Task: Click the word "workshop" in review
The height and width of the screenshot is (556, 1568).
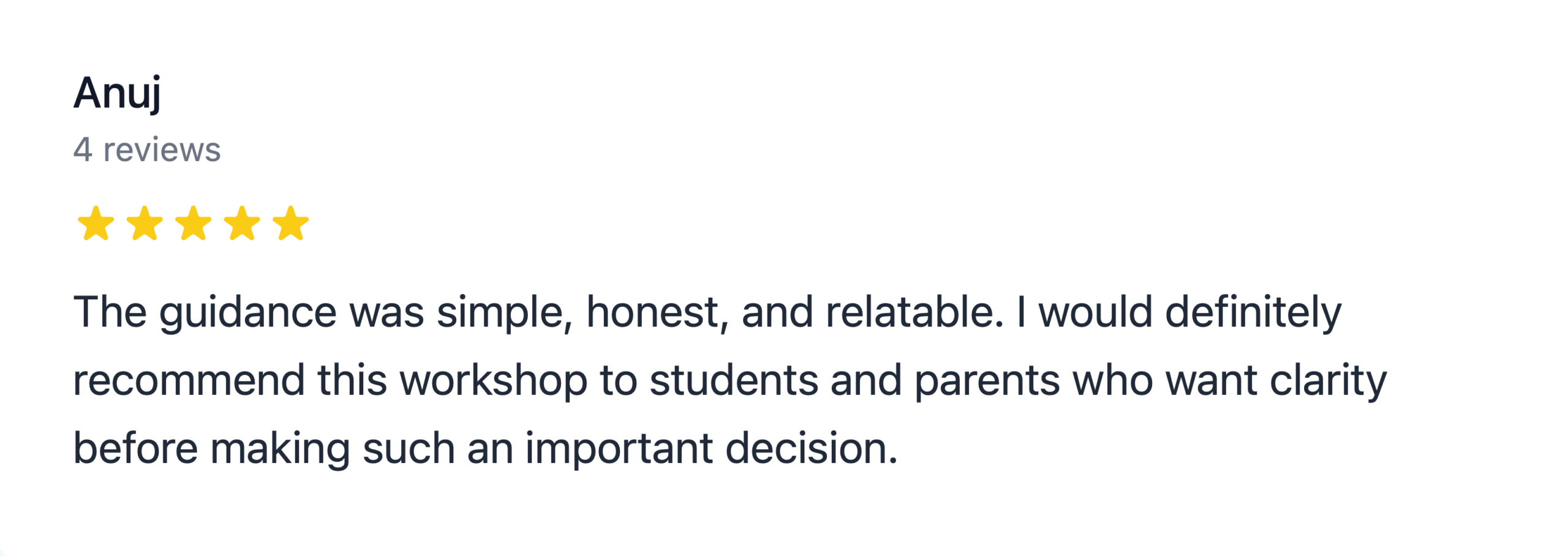Action: coord(493,381)
